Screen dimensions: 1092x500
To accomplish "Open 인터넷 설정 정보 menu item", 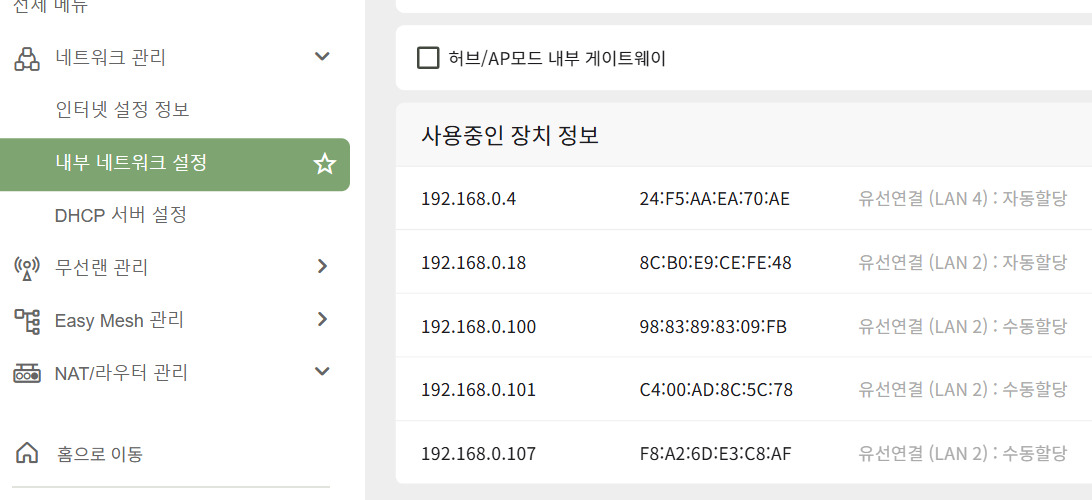I will (122, 110).
